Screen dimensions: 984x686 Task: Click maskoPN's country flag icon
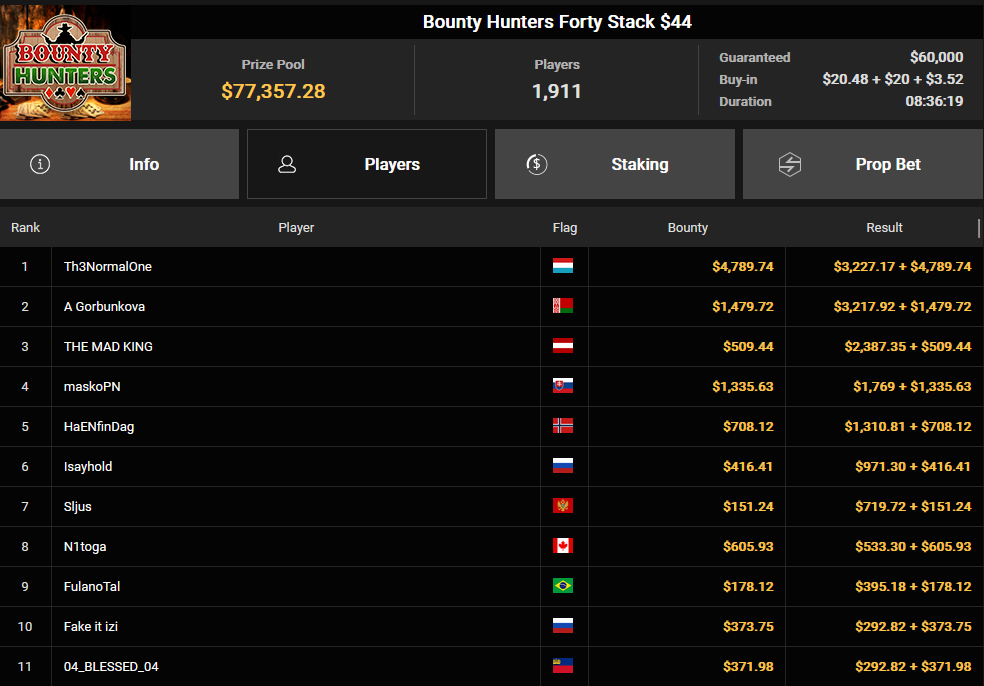[563, 386]
